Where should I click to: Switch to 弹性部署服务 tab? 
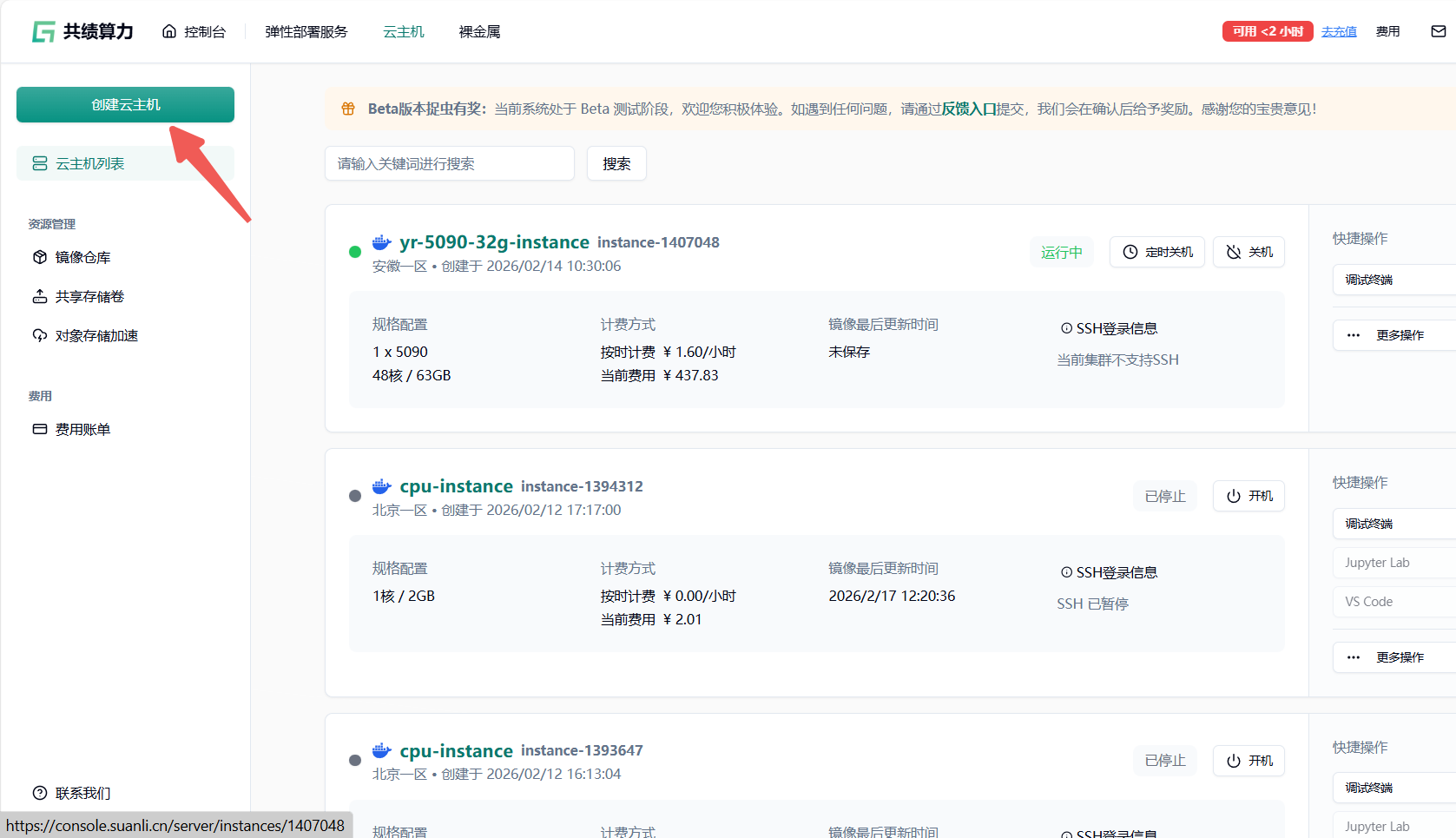pos(306,32)
